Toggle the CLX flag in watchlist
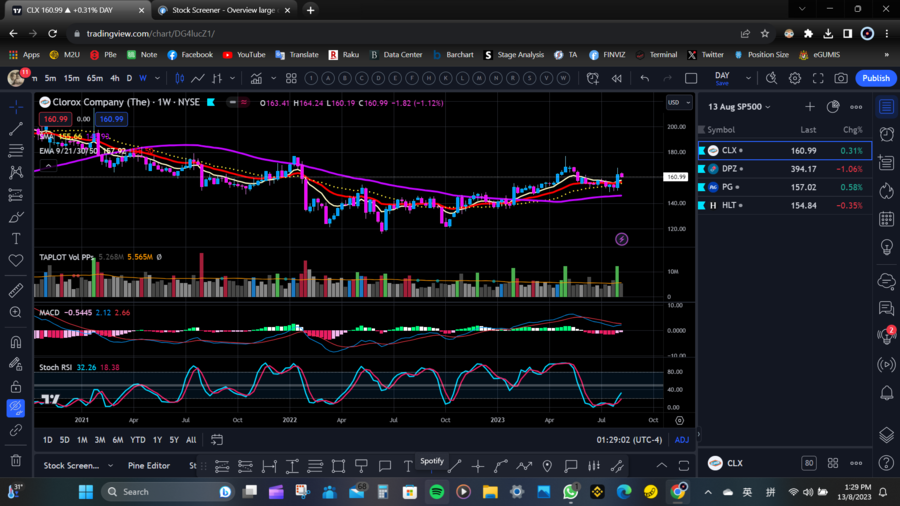 click(702, 151)
